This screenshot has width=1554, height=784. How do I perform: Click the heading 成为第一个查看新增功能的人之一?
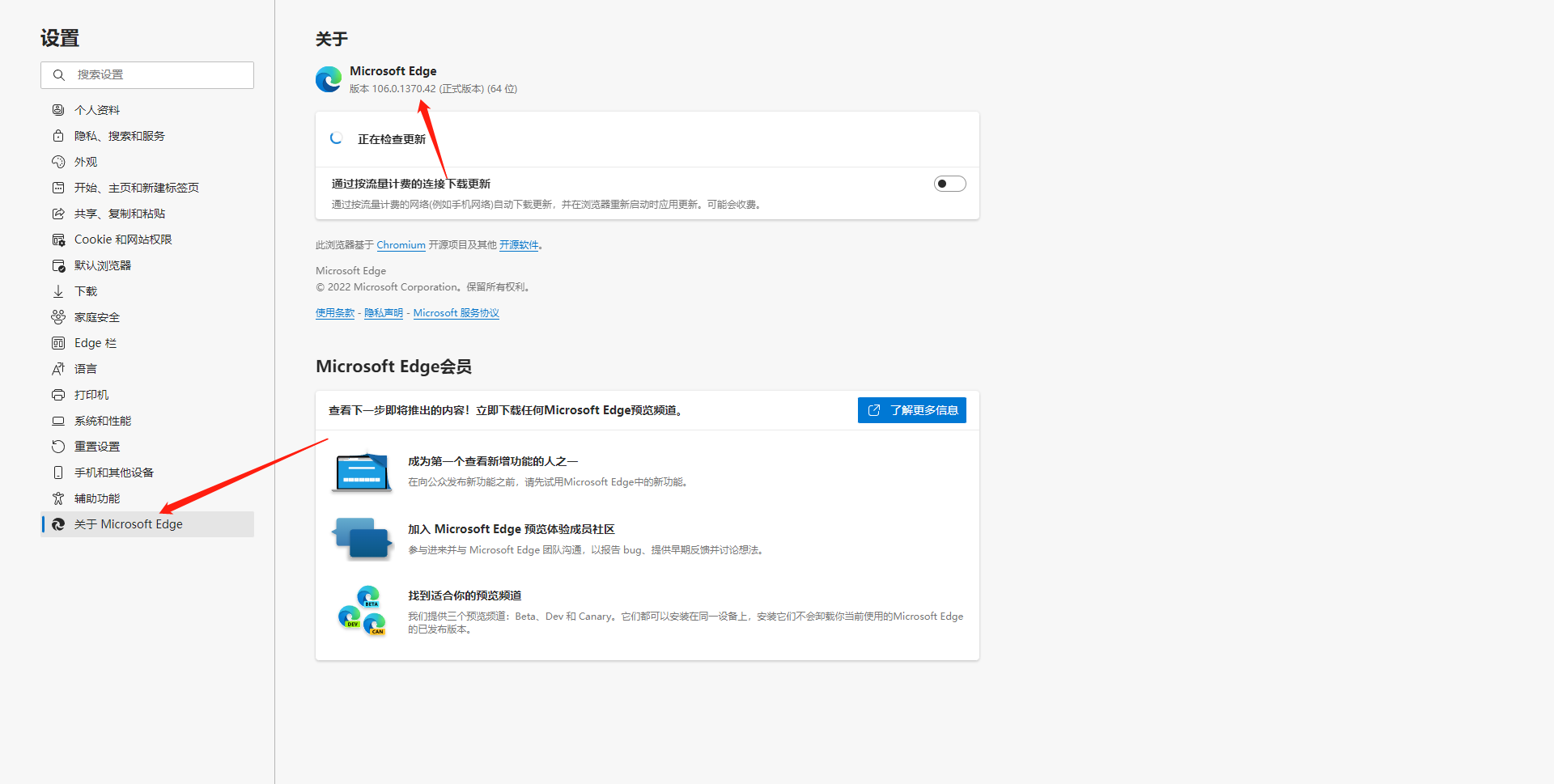493,461
